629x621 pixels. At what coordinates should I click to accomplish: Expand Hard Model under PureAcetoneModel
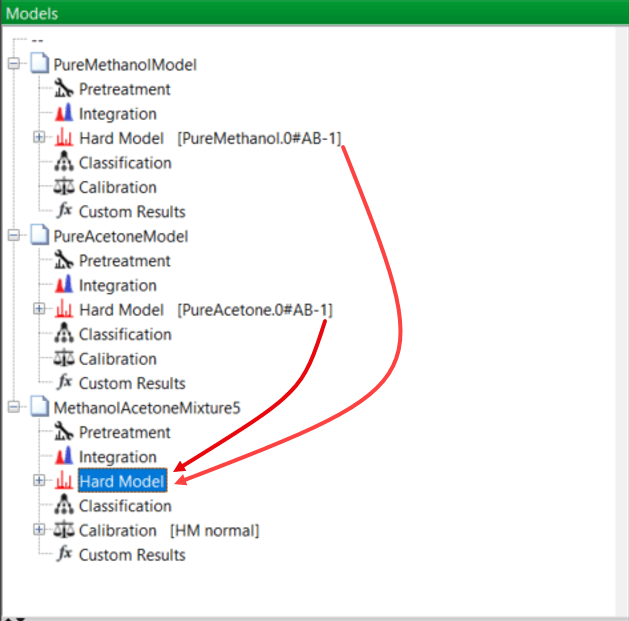pyautogui.click(x=39, y=310)
